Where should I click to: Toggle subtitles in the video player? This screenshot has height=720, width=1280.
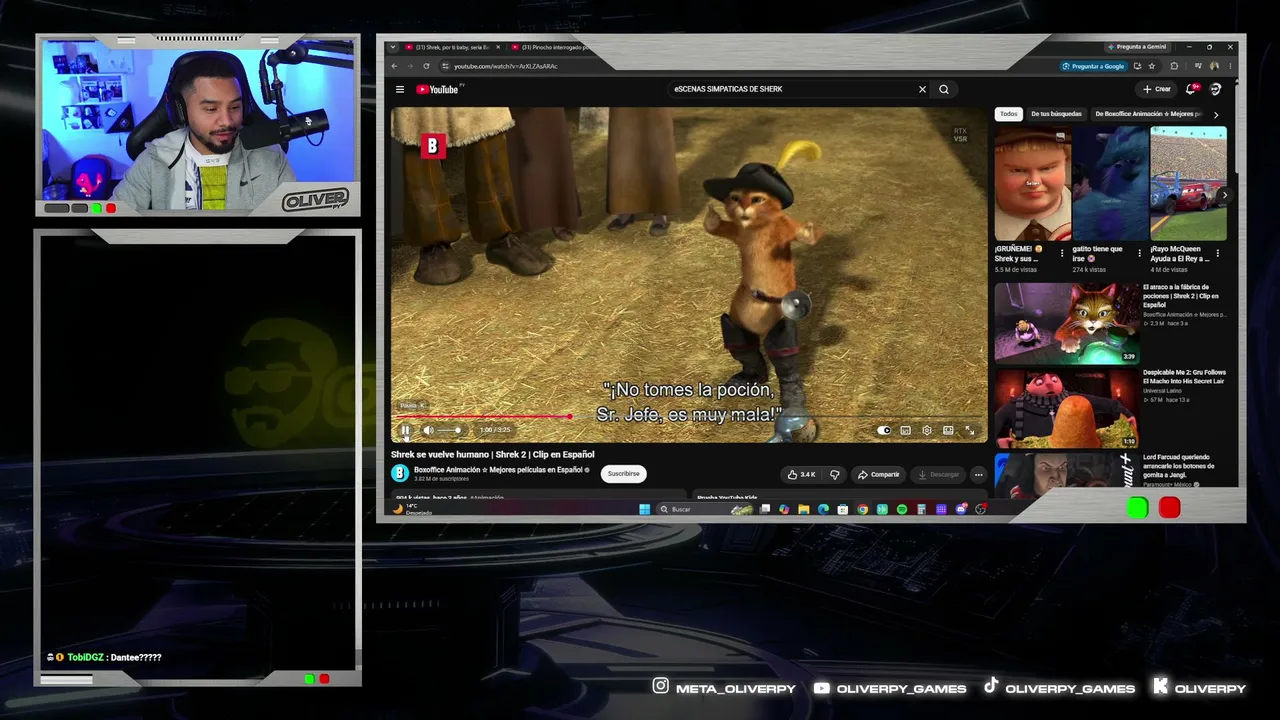pyautogui.click(x=905, y=430)
